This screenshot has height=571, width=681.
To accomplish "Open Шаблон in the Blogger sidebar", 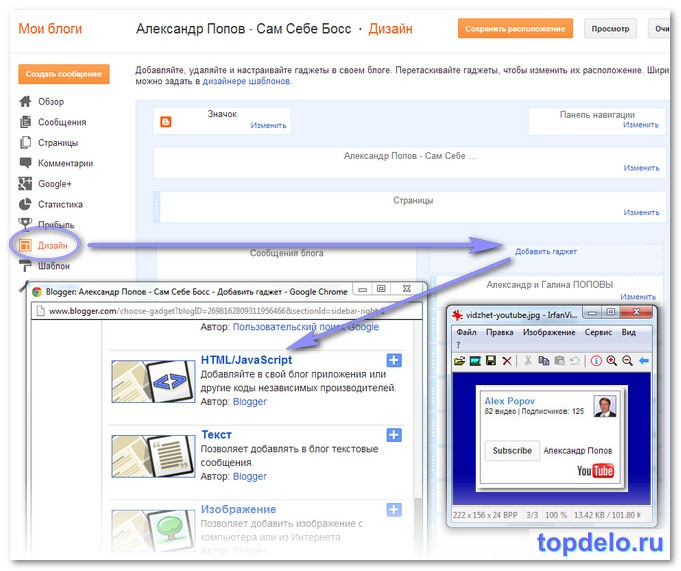I will [x=44, y=266].
